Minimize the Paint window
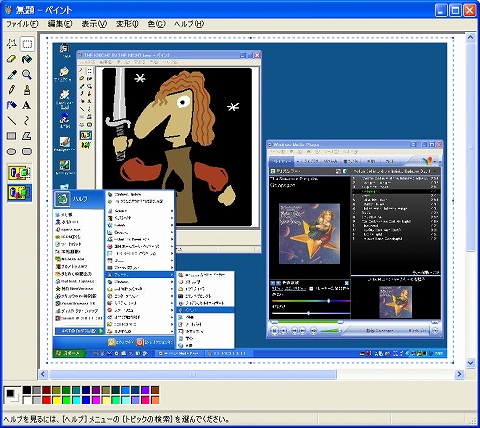Screen dimensions: 480x428 [x=441, y=10]
